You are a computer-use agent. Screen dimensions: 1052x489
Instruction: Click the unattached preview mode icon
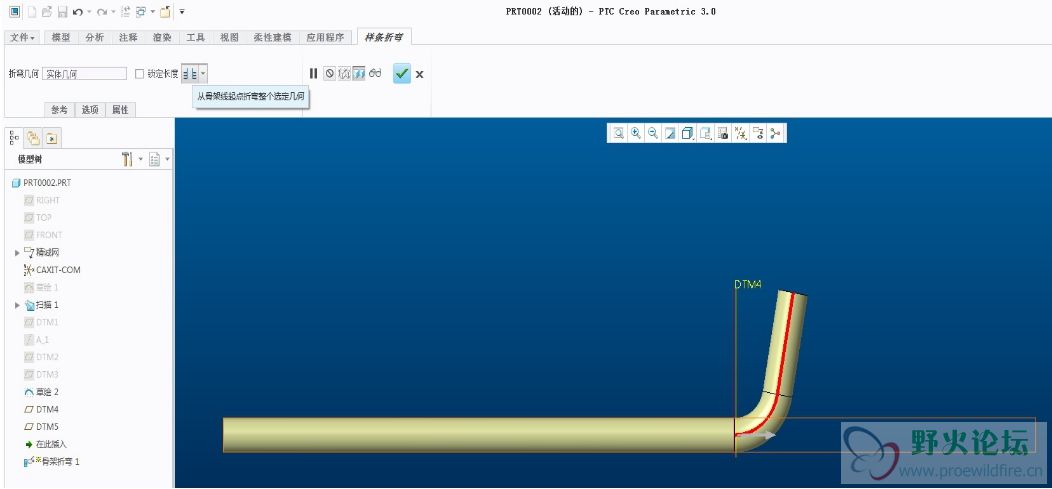coord(344,73)
